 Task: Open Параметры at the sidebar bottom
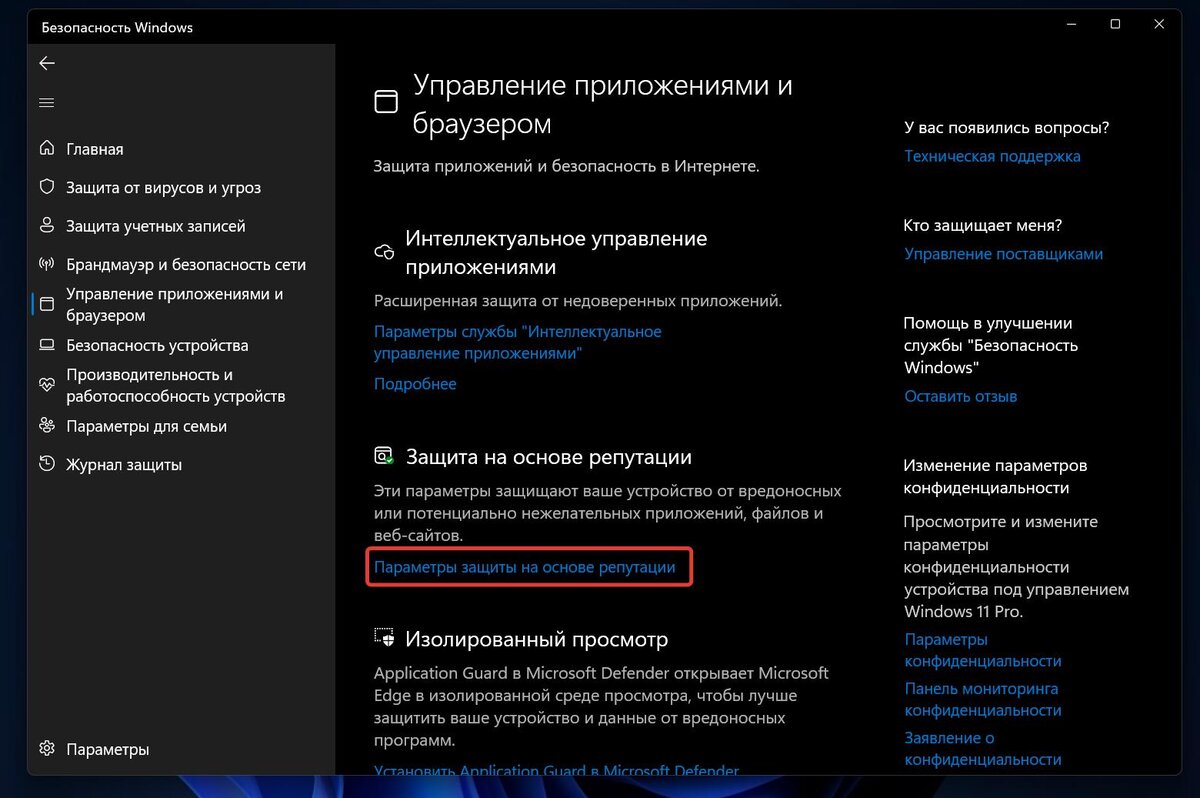(107, 749)
